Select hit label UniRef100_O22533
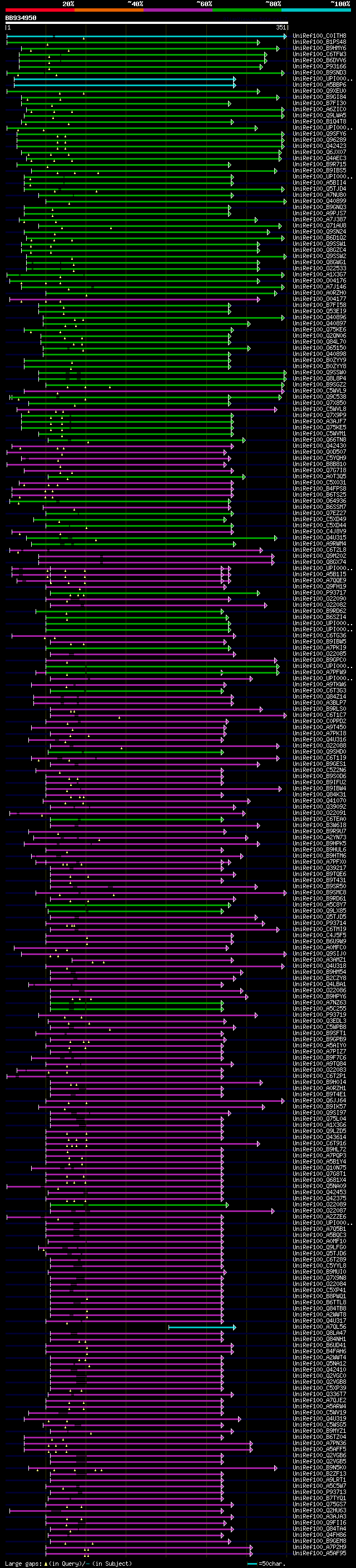The height and width of the screenshot is (1568, 356). [319, 269]
